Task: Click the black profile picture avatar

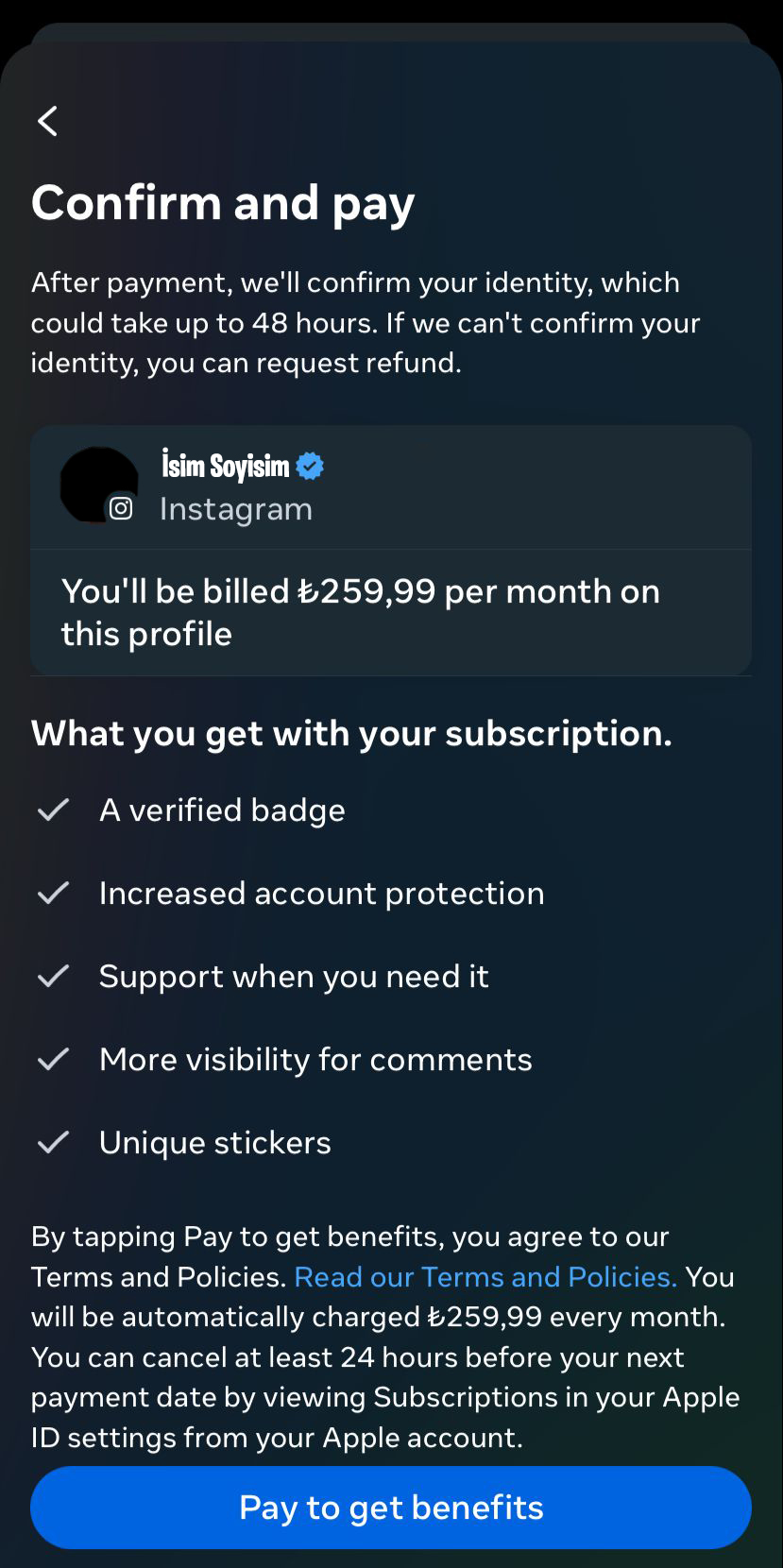Action: point(97,484)
